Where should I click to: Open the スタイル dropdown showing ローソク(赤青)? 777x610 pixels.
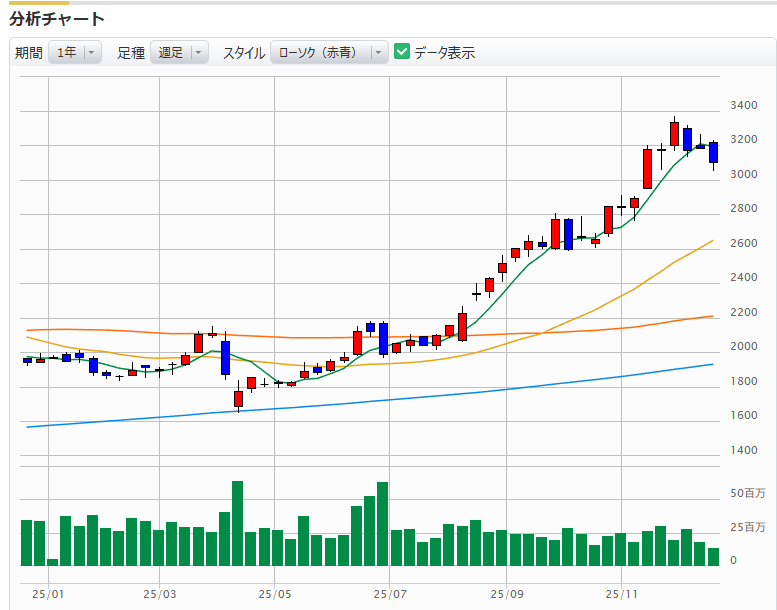coord(329,53)
